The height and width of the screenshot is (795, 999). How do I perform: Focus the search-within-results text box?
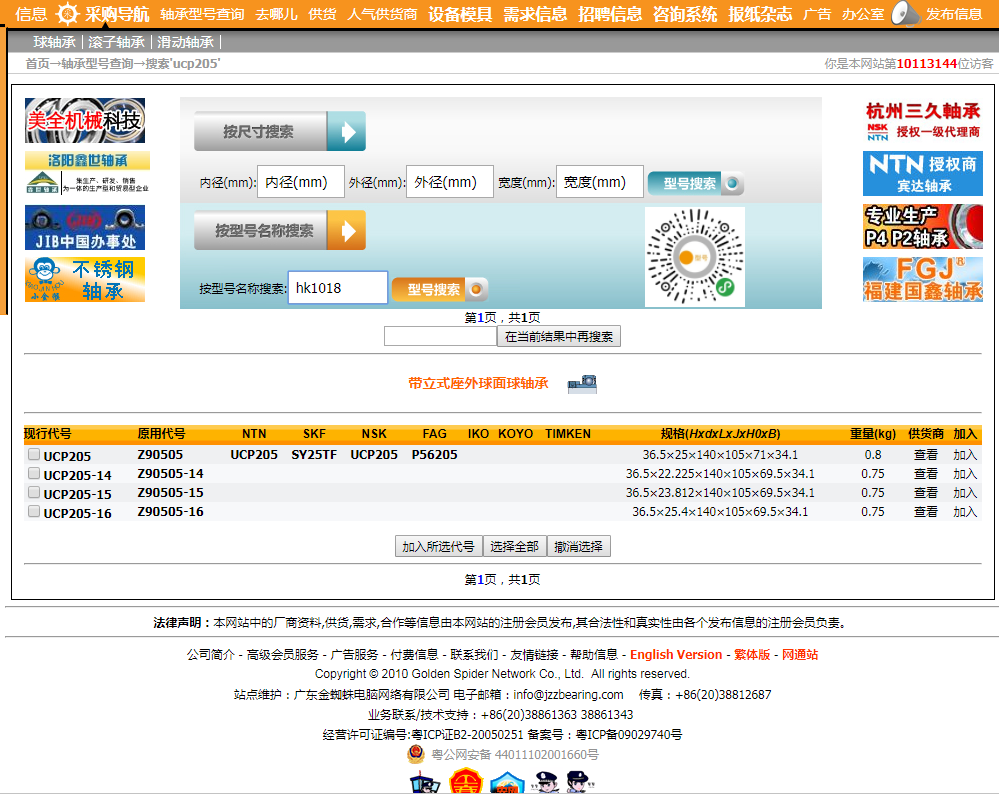pos(440,336)
